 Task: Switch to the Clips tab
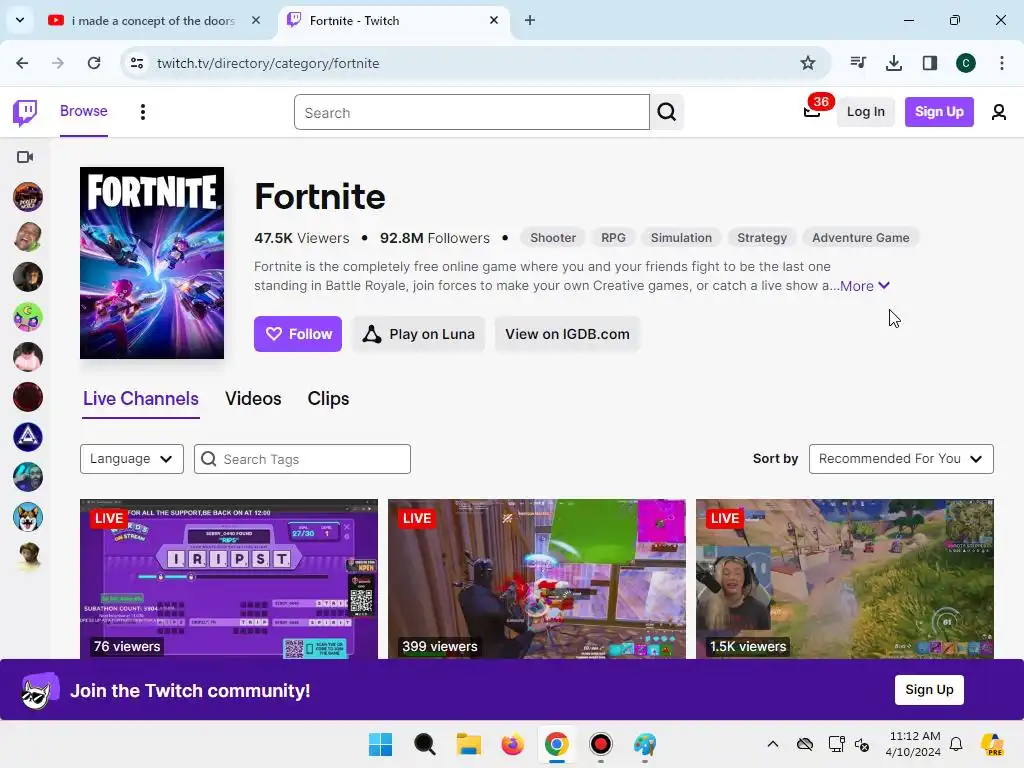328,398
